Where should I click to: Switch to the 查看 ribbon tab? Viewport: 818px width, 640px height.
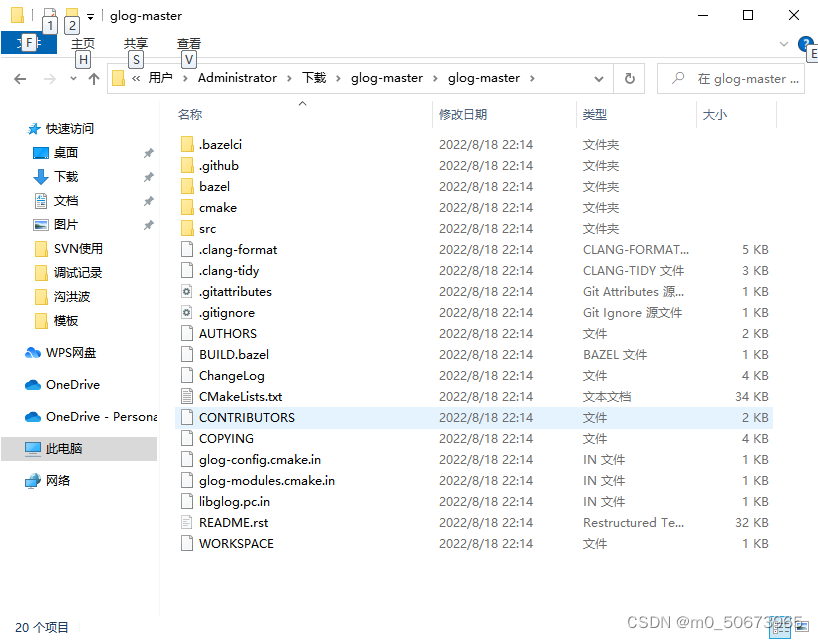(188, 43)
